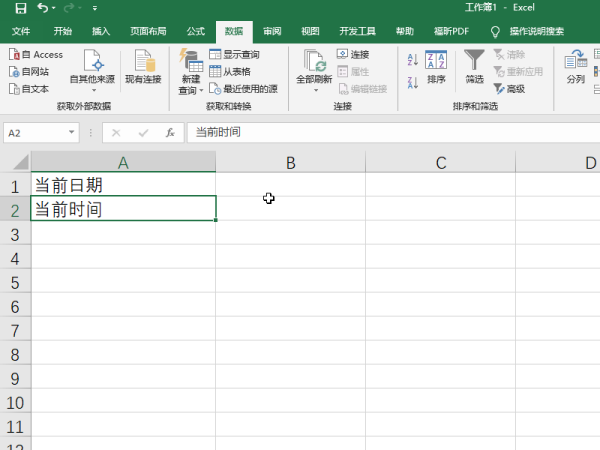This screenshot has width=600, height=450.
Task: Click the Select All corner triangle
Action: point(20,162)
